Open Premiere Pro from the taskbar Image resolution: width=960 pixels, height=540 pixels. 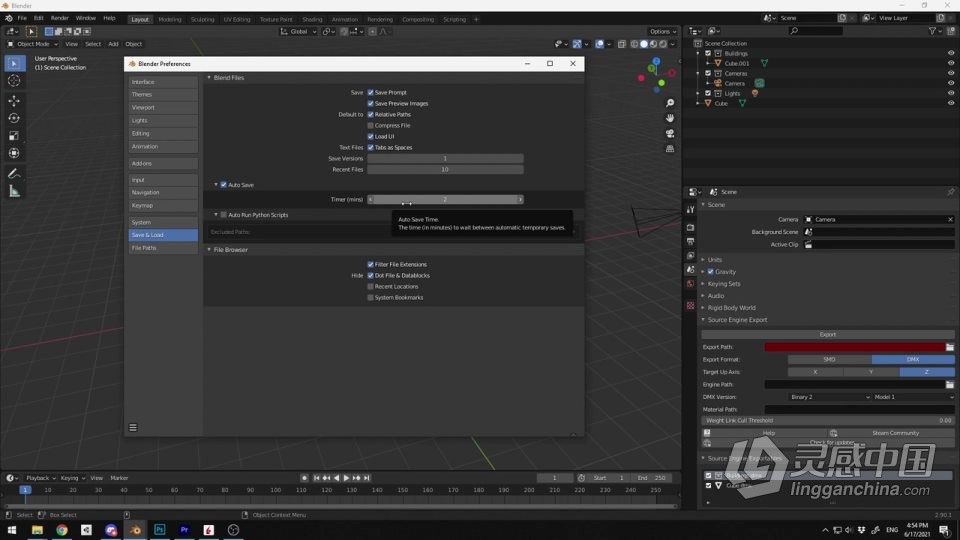184,530
